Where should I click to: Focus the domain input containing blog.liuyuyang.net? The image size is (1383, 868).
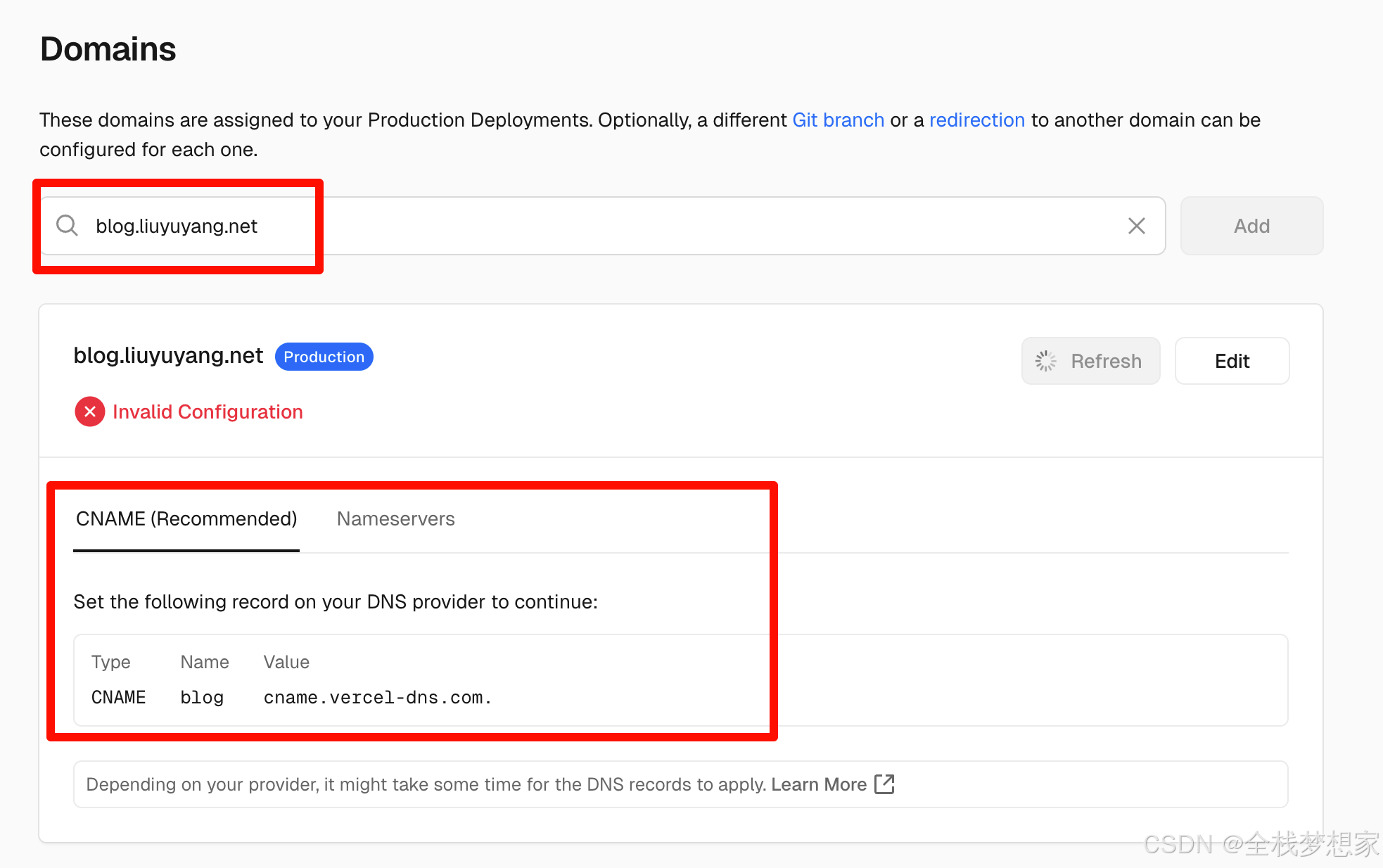coord(603,226)
